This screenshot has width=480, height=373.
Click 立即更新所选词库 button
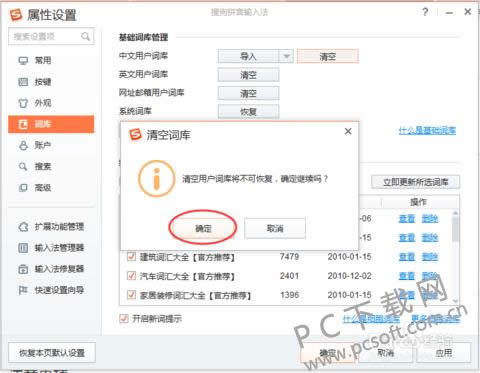(416, 182)
